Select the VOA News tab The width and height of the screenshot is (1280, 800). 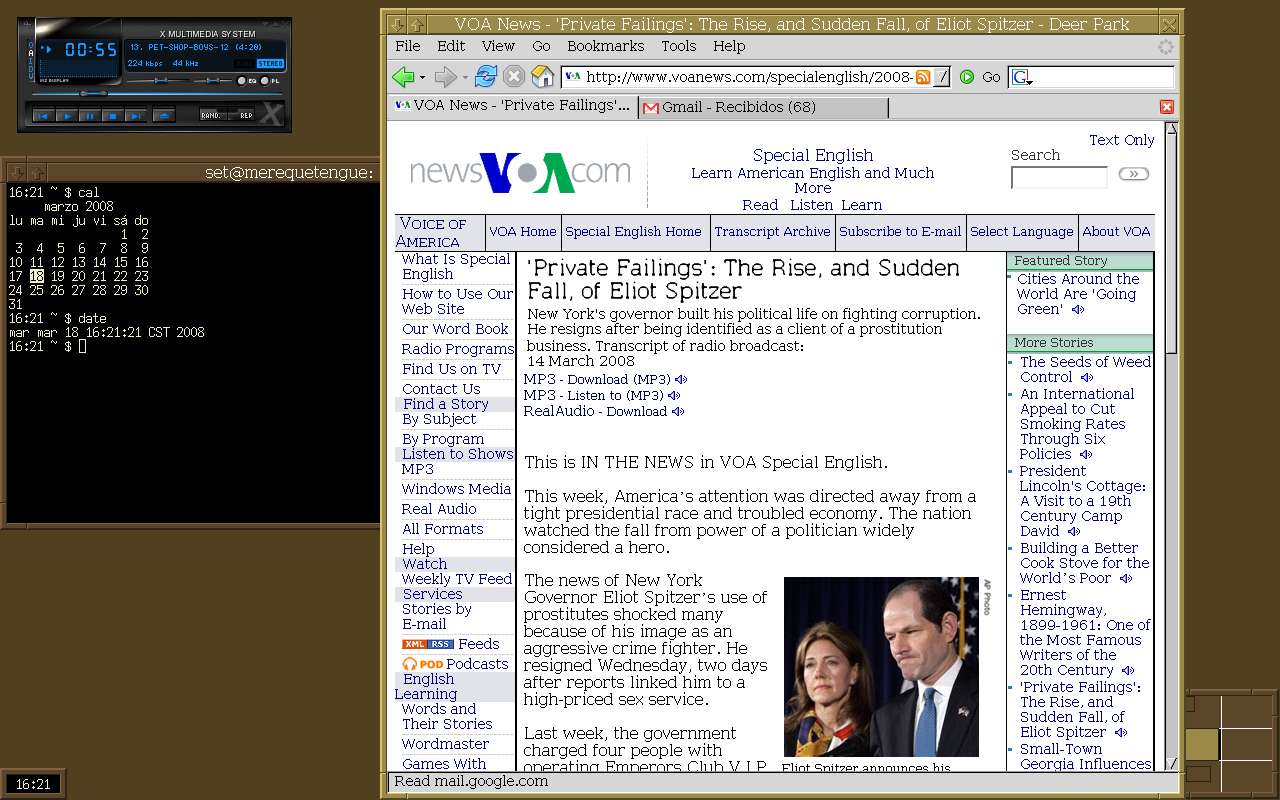[x=513, y=106]
